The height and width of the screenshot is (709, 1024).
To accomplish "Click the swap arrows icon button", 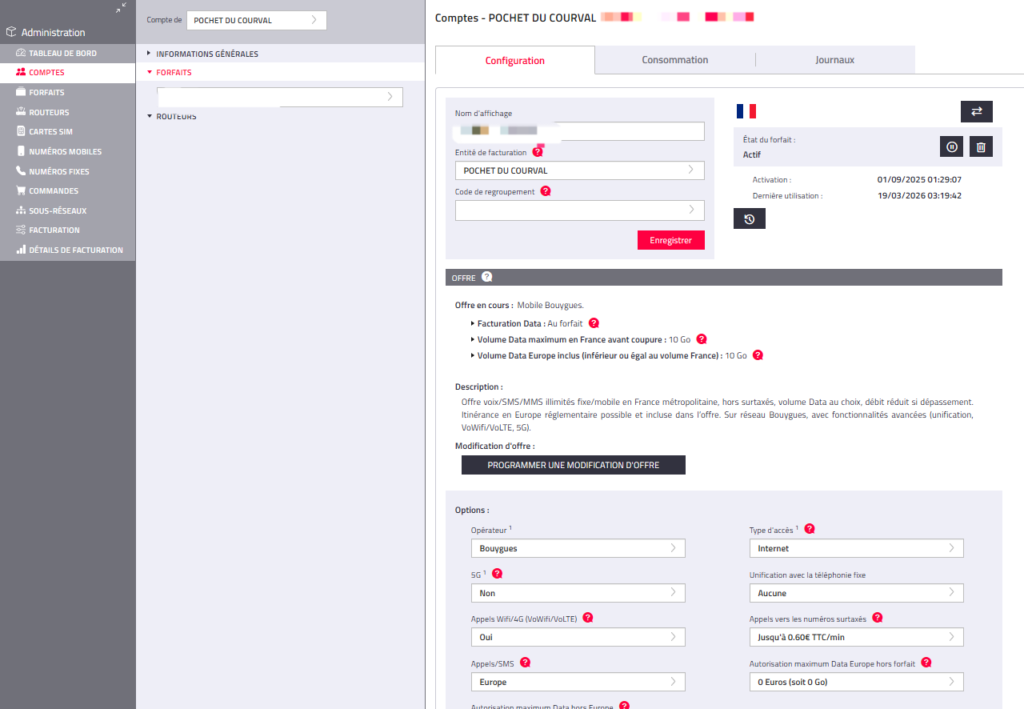I will point(976,111).
